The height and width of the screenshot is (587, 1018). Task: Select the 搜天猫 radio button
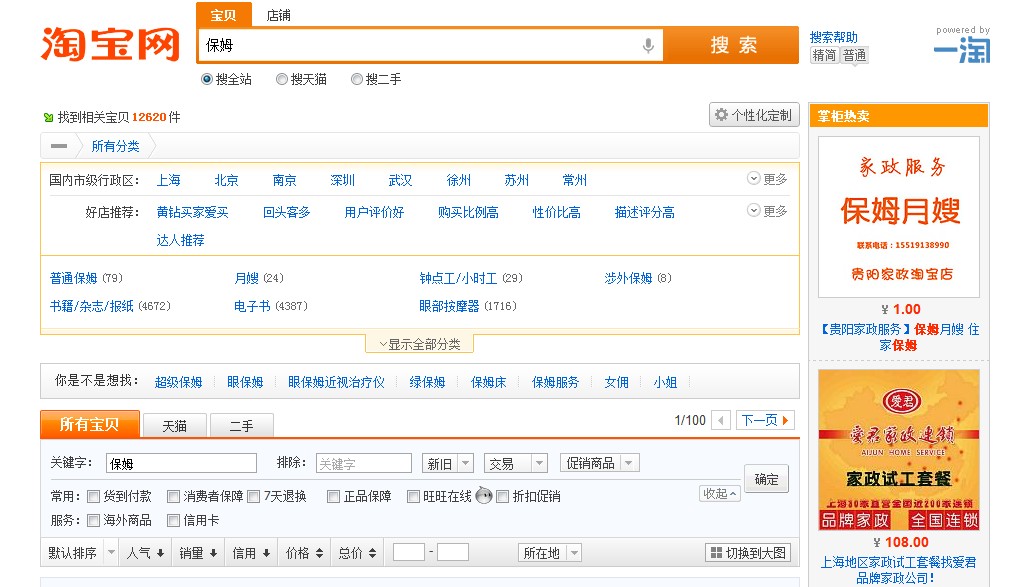[282, 79]
